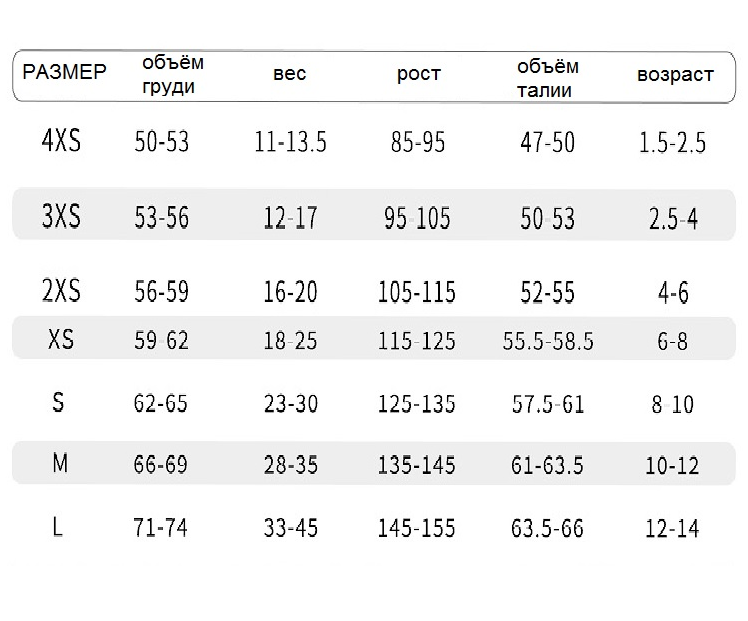Select the L size label
The image size is (748, 621).
click(57, 527)
